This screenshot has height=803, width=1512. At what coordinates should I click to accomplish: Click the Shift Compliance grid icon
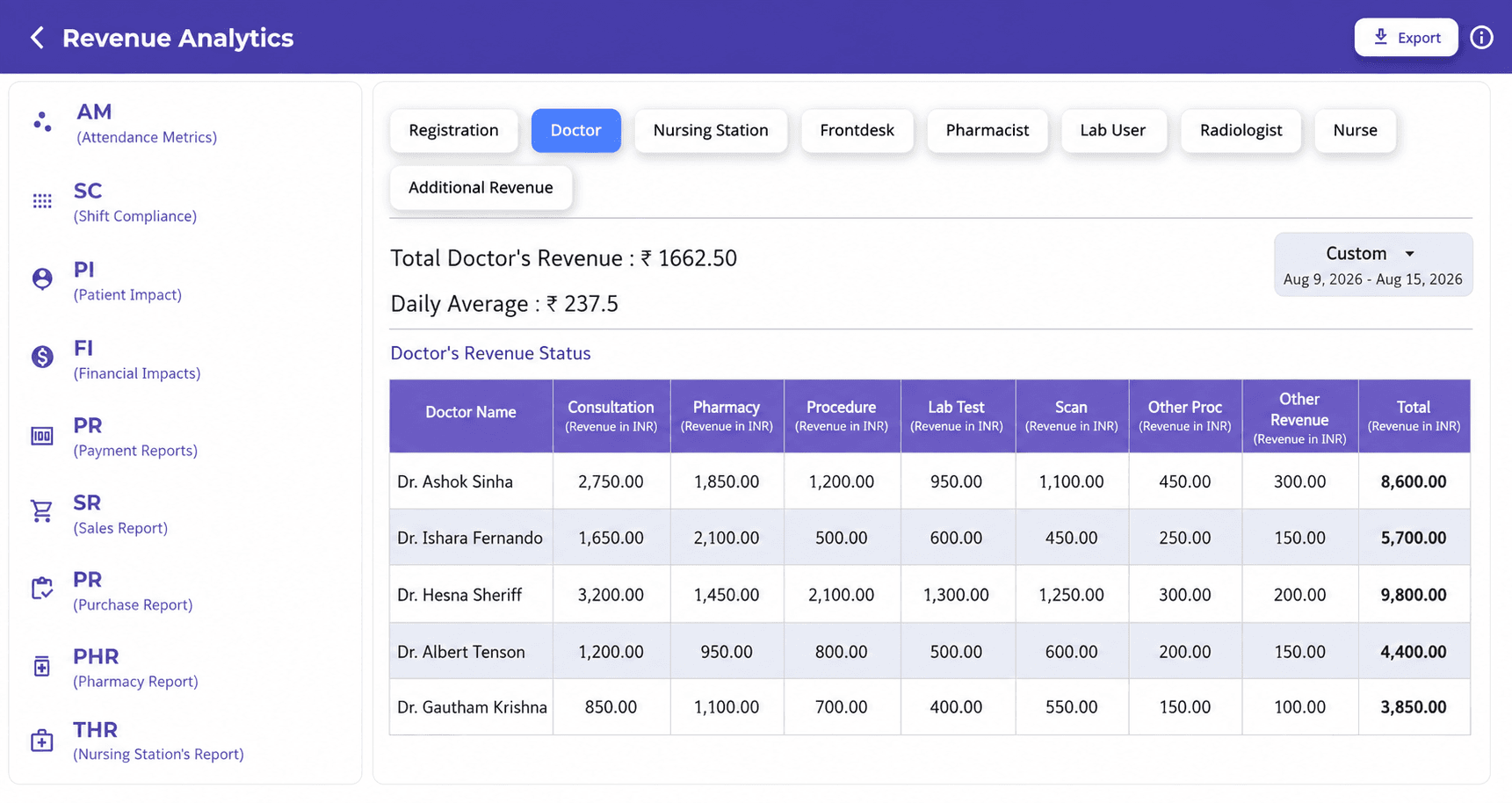[42, 201]
